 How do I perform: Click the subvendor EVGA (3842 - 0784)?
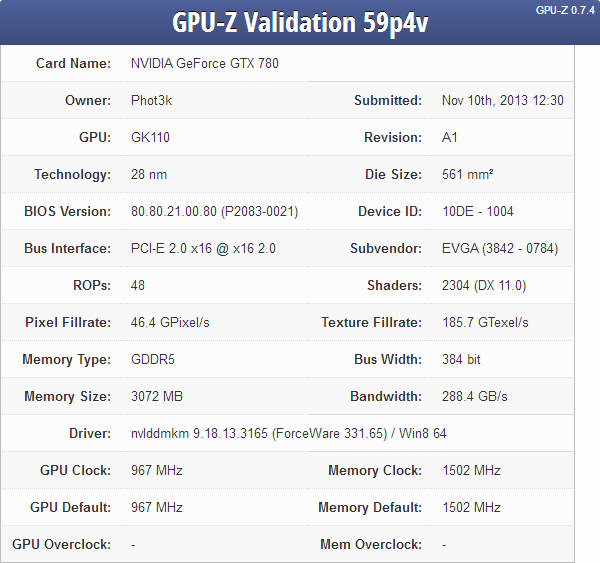[499, 248]
